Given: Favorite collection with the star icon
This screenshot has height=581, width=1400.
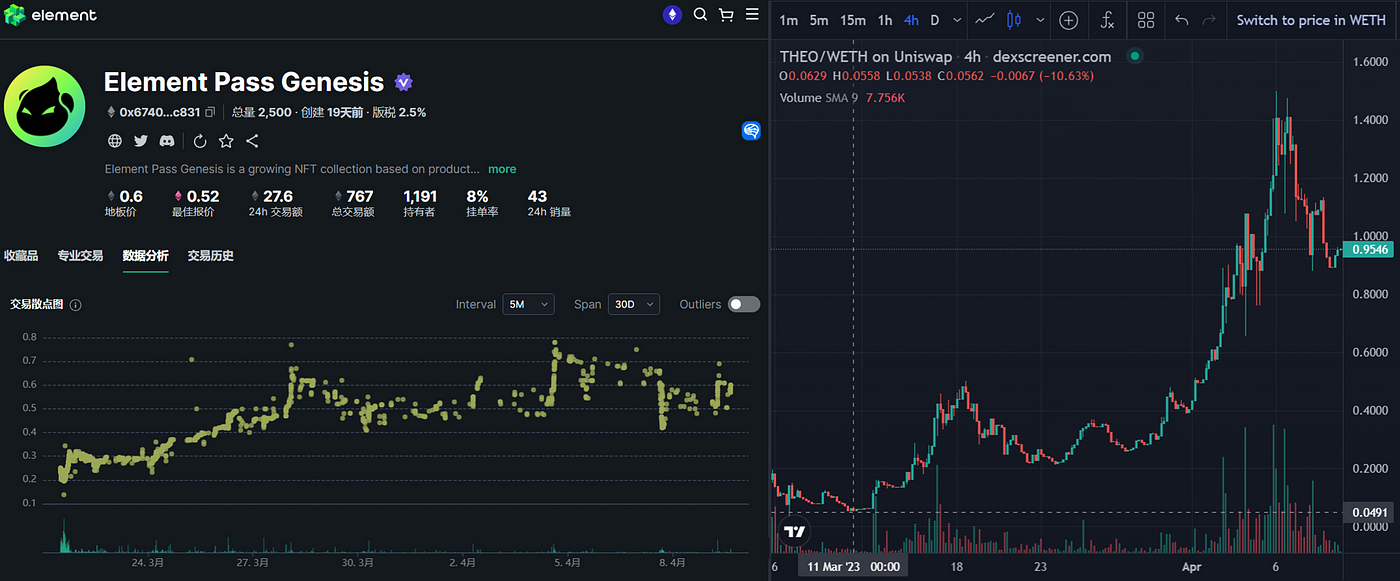Looking at the screenshot, I should 226,141.
